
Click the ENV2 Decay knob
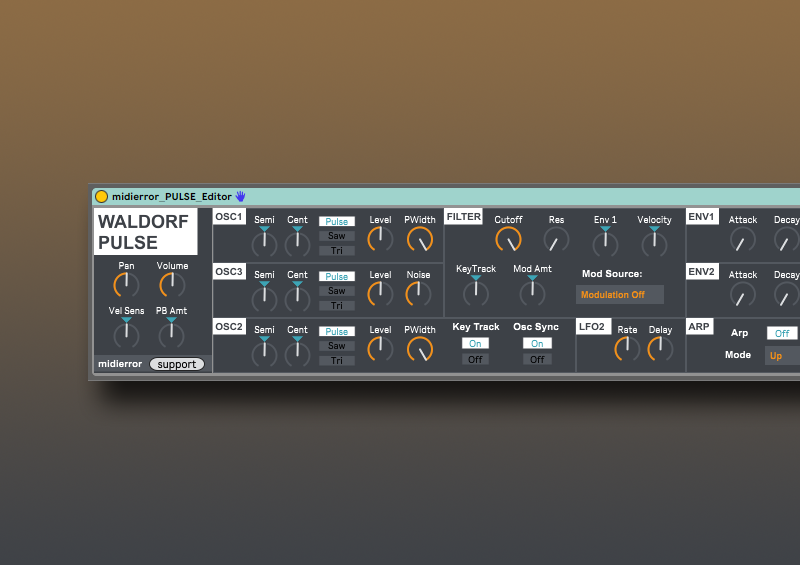[x=787, y=294]
